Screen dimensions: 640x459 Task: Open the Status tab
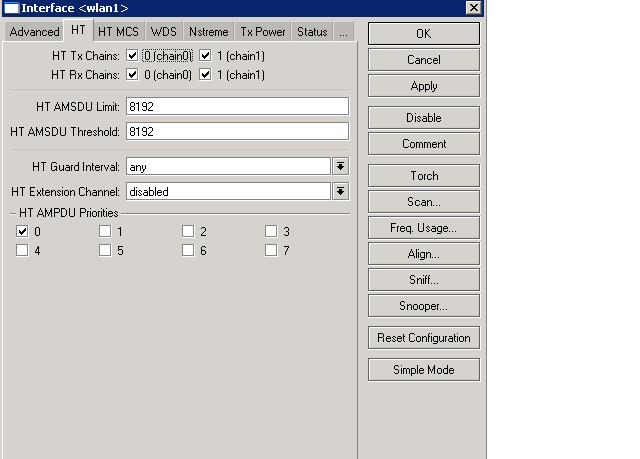(x=312, y=32)
